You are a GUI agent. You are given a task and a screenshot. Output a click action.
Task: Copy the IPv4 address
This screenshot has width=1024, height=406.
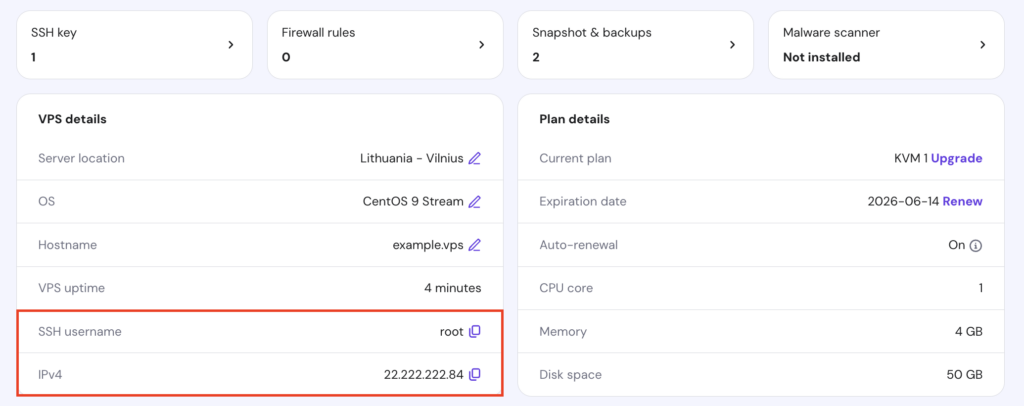coord(475,374)
